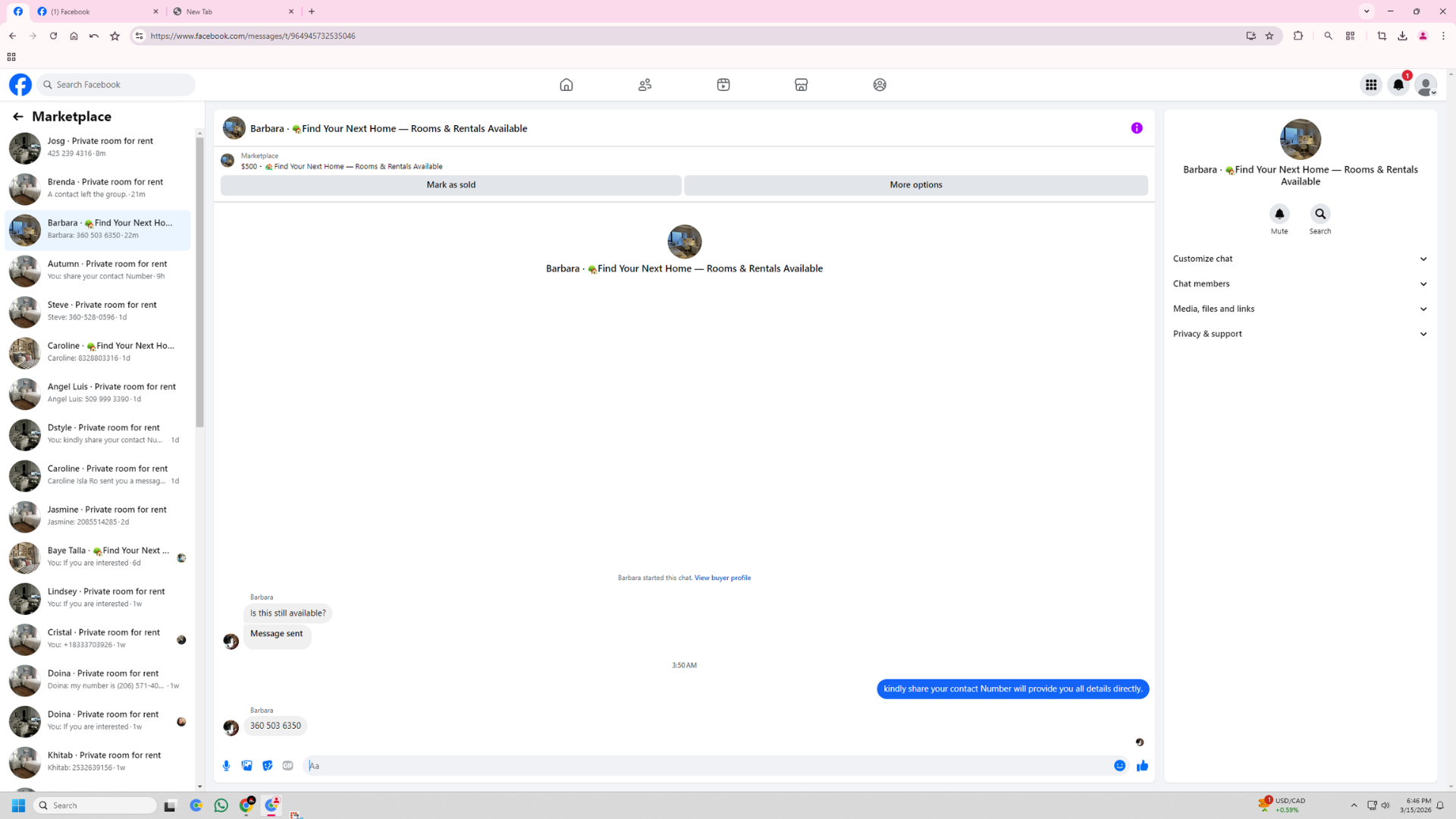Open Lindsey Private room for rent chat

click(x=98, y=598)
